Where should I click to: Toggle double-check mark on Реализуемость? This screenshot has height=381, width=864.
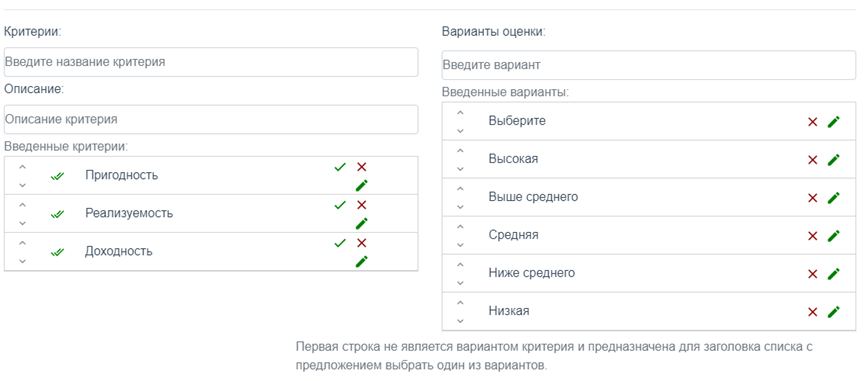(x=57, y=214)
